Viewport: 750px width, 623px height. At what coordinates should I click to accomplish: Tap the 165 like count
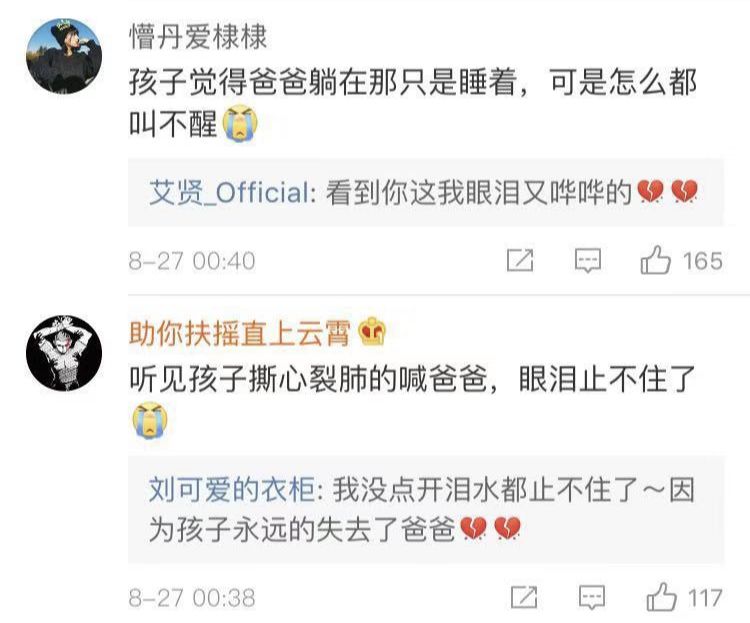click(702, 261)
